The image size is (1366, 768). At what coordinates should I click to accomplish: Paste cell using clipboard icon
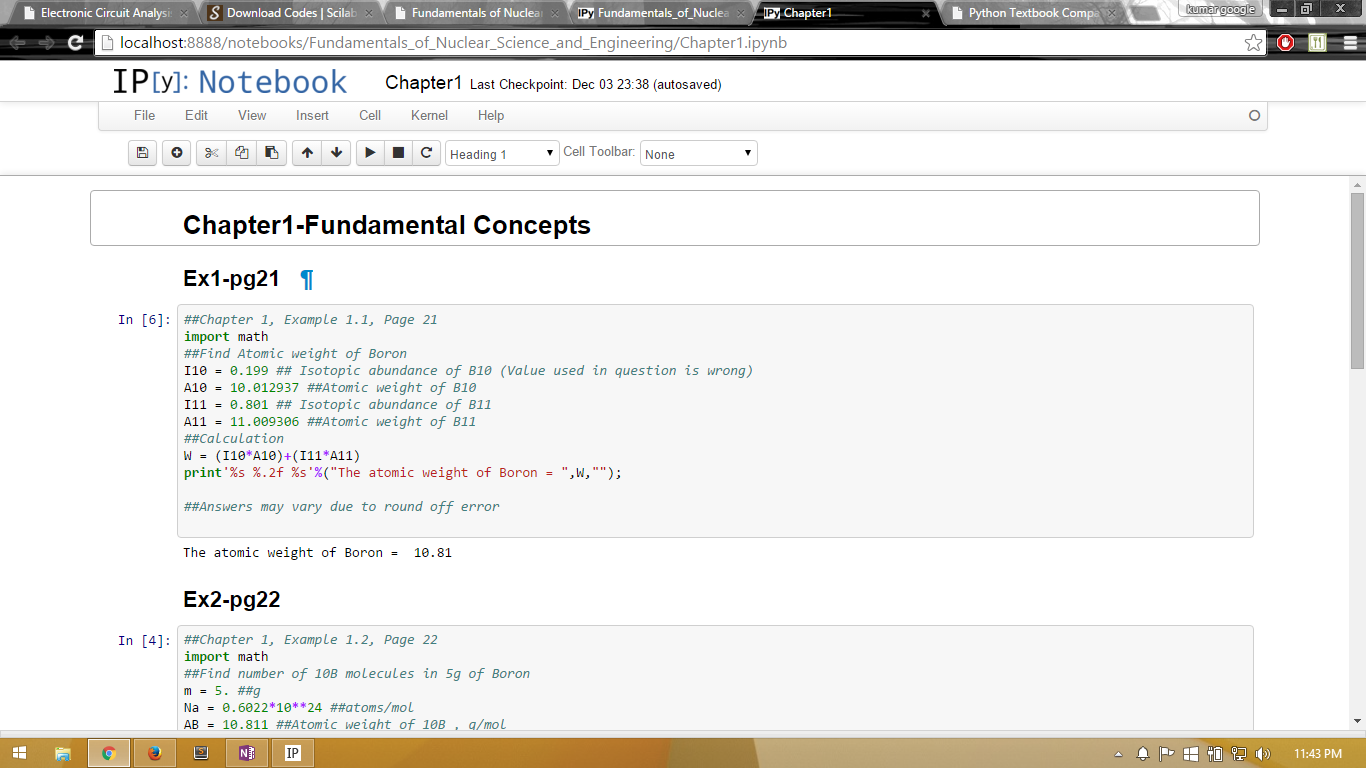271,153
